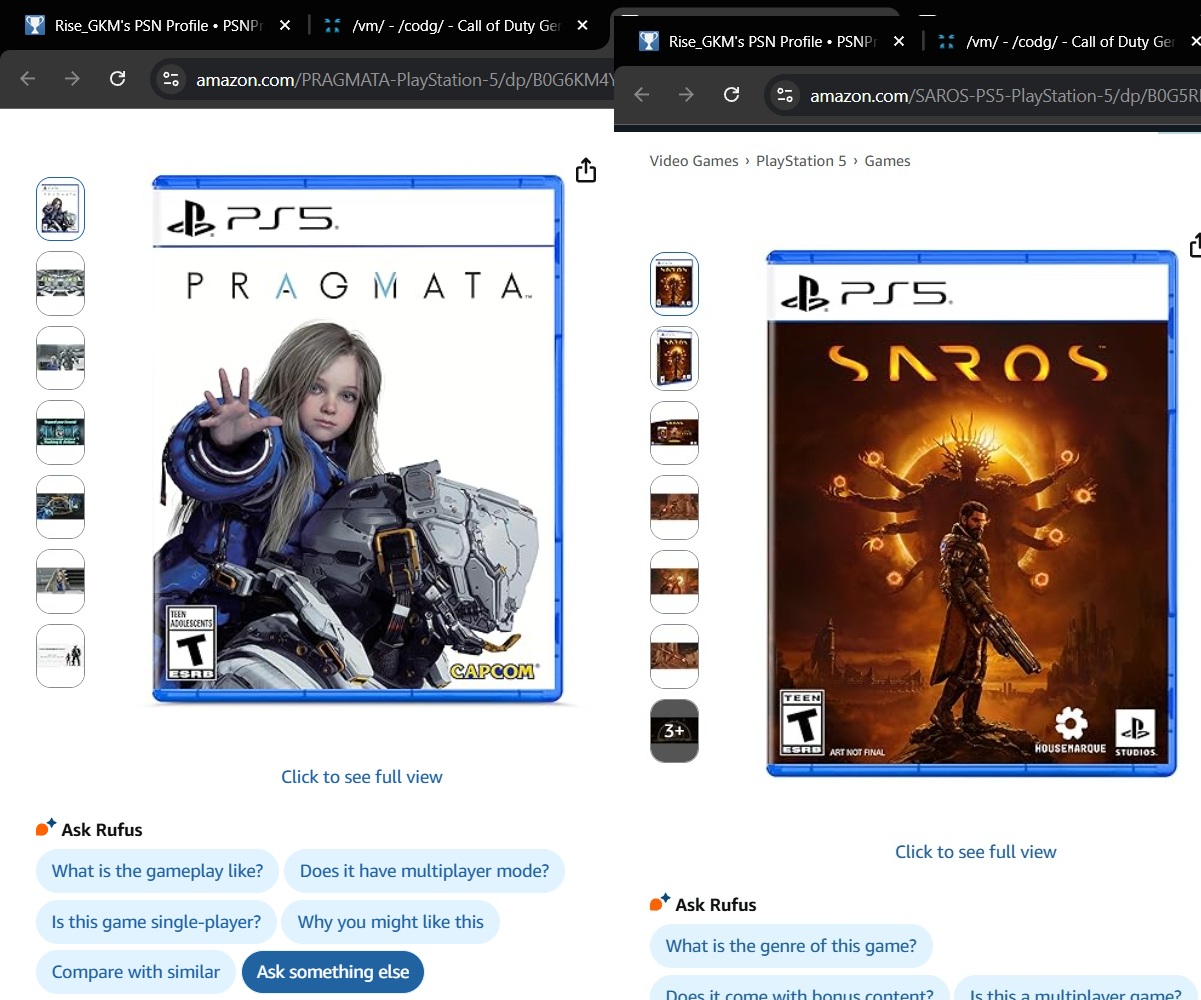Click share icon beside SAROS cover
1201x1000 pixels.
point(1195,245)
